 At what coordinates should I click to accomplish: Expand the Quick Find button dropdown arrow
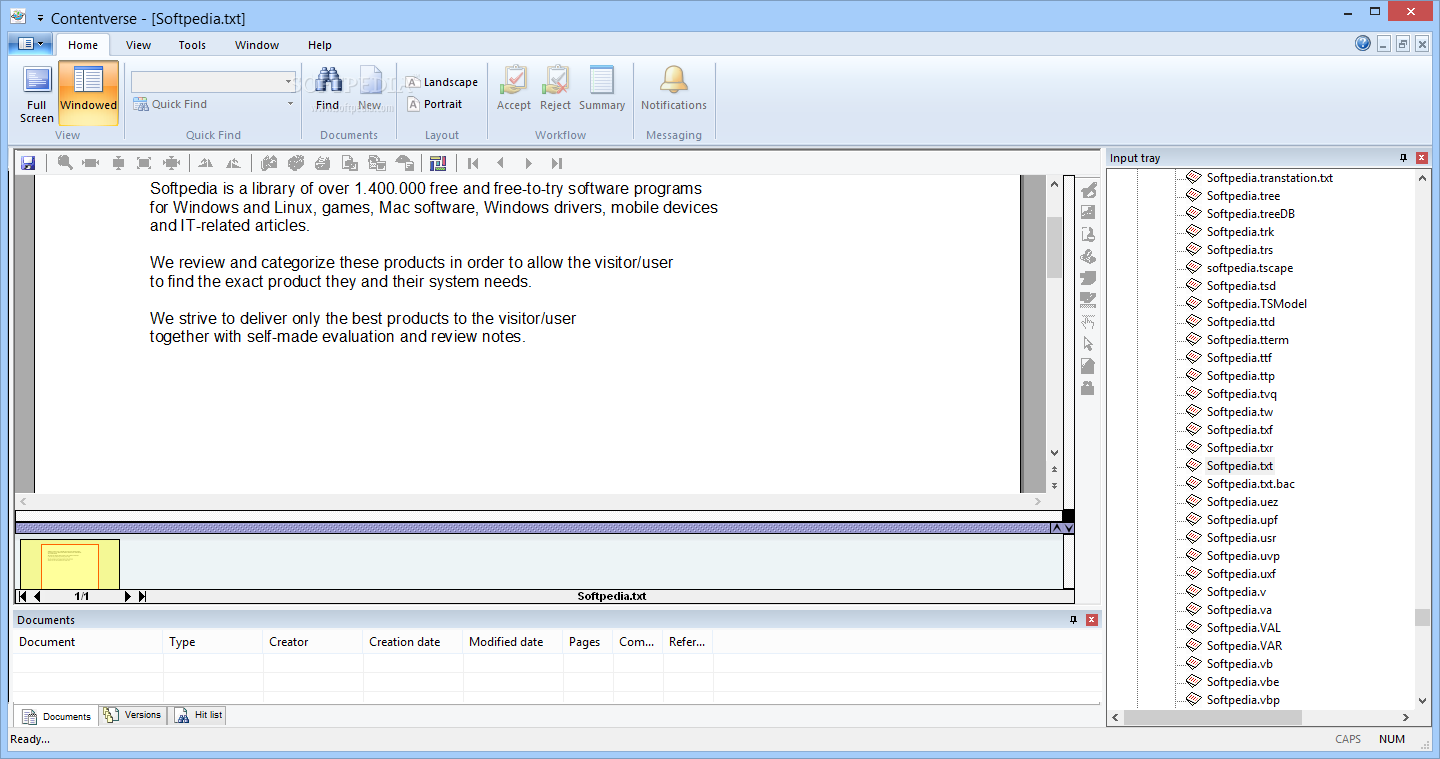(291, 104)
